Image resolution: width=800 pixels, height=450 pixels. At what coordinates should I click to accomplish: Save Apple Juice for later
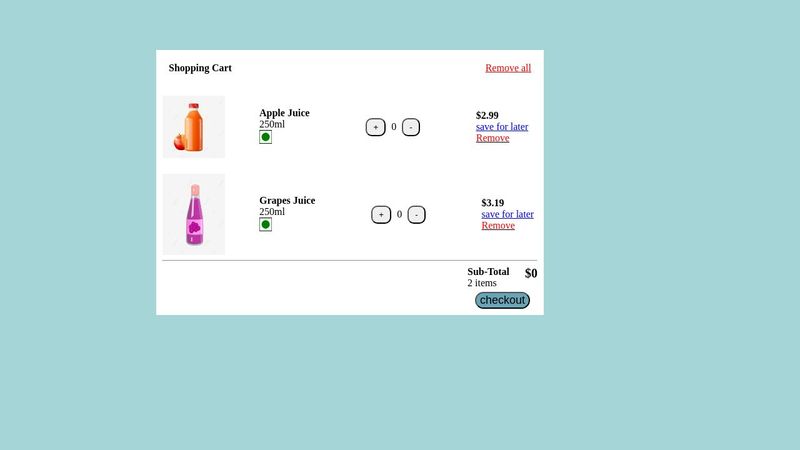pos(502,127)
